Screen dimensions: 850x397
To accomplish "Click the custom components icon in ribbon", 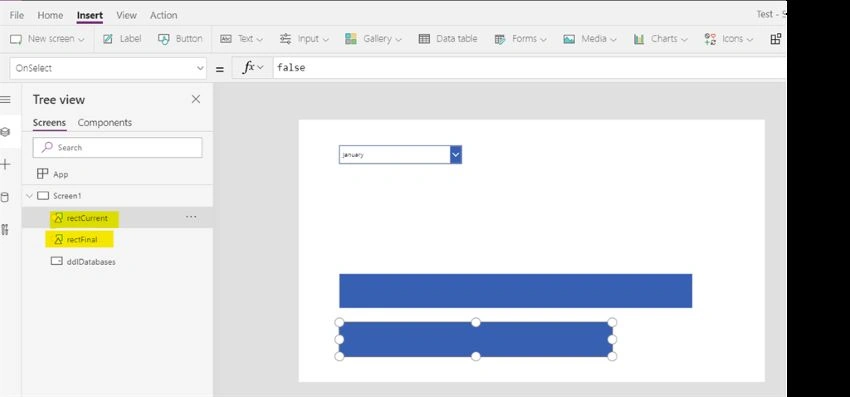I will (776, 39).
